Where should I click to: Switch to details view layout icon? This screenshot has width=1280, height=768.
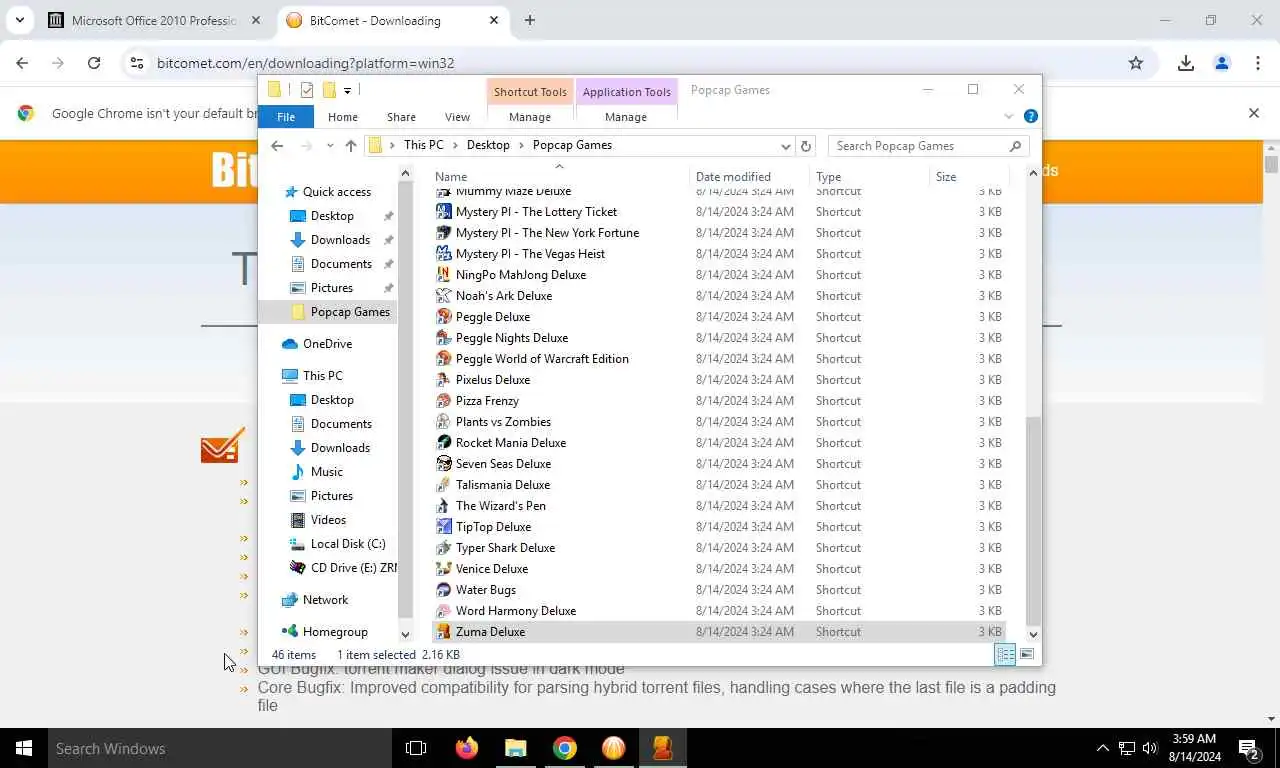coord(1005,655)
